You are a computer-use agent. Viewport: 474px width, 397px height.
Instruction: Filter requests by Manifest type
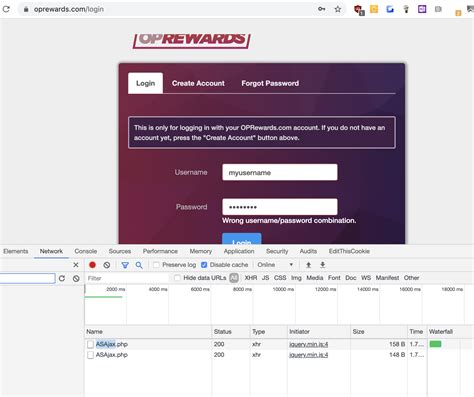click(x=387, y=278)
